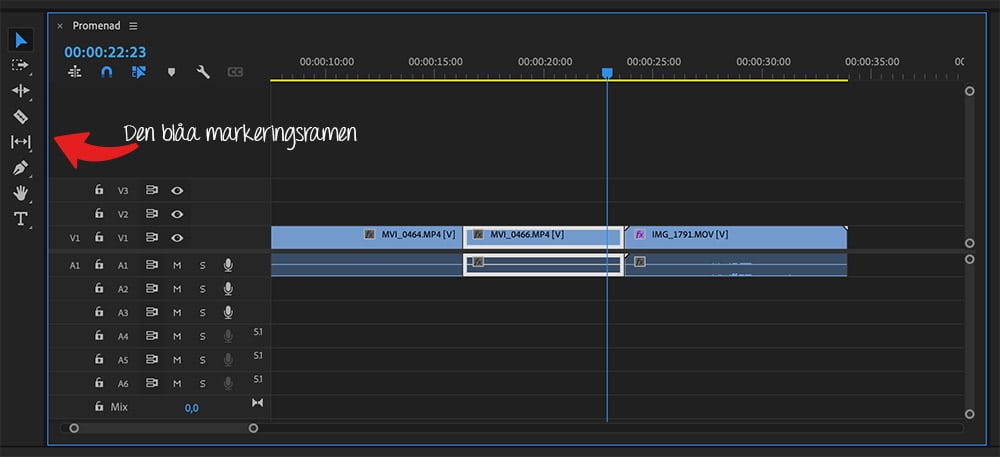The height and width of the screenshot is (457, 1000).
Task: Select audio clip under IMG_1791.MOV
Action: [x=736, y=265]
